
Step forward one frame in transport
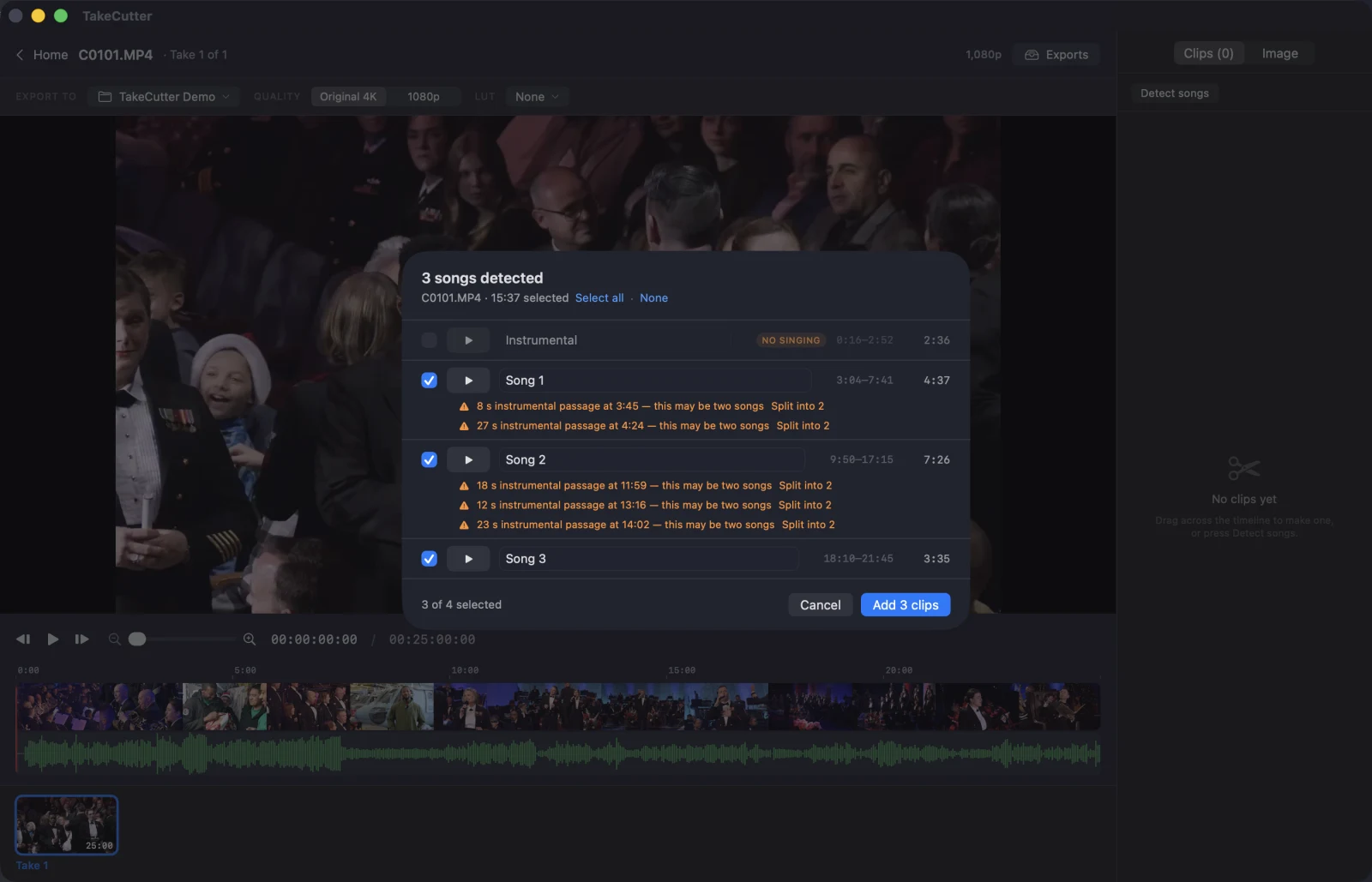(x=81, y=639)
